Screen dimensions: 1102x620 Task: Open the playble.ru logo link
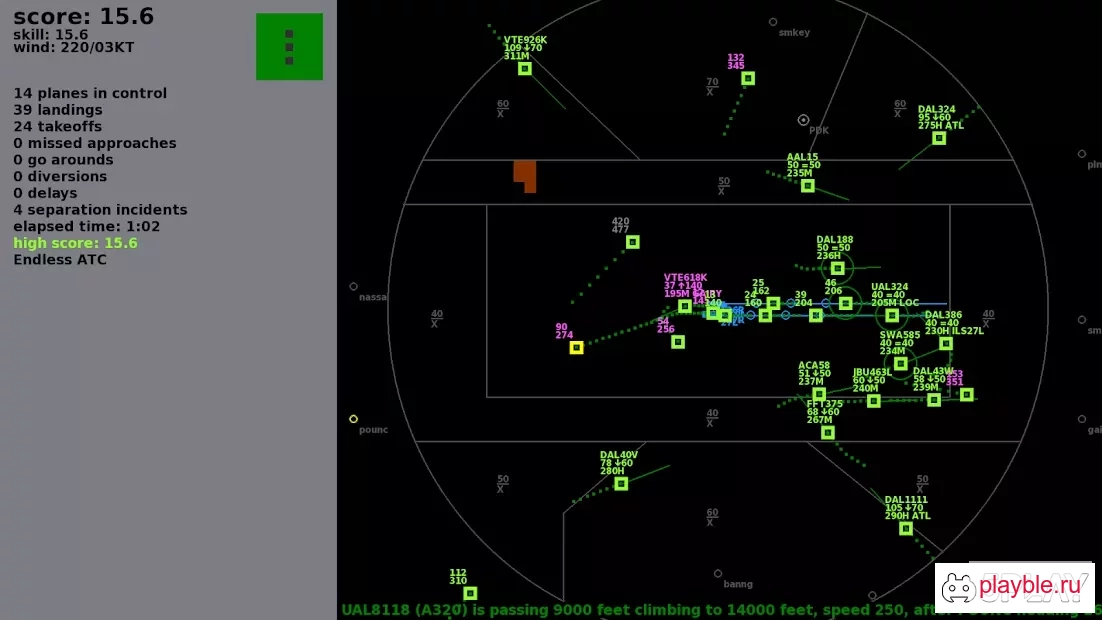click(1015, 587)
